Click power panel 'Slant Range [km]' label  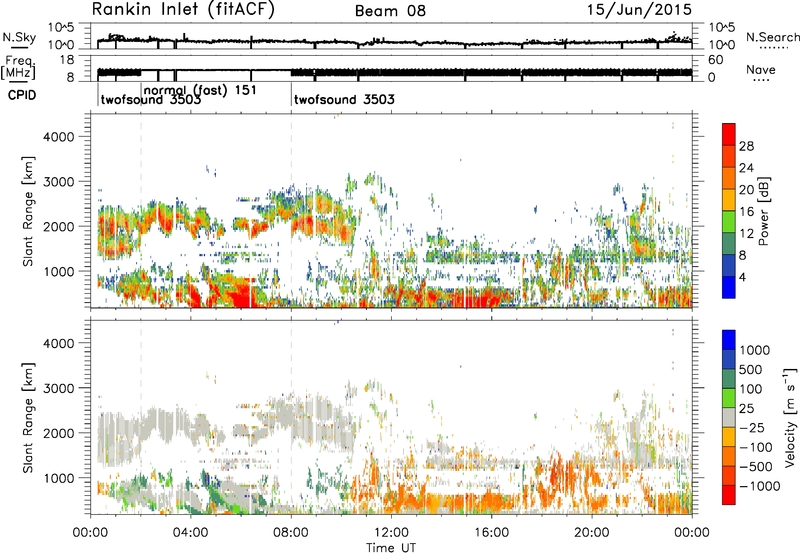pos(28,211)
